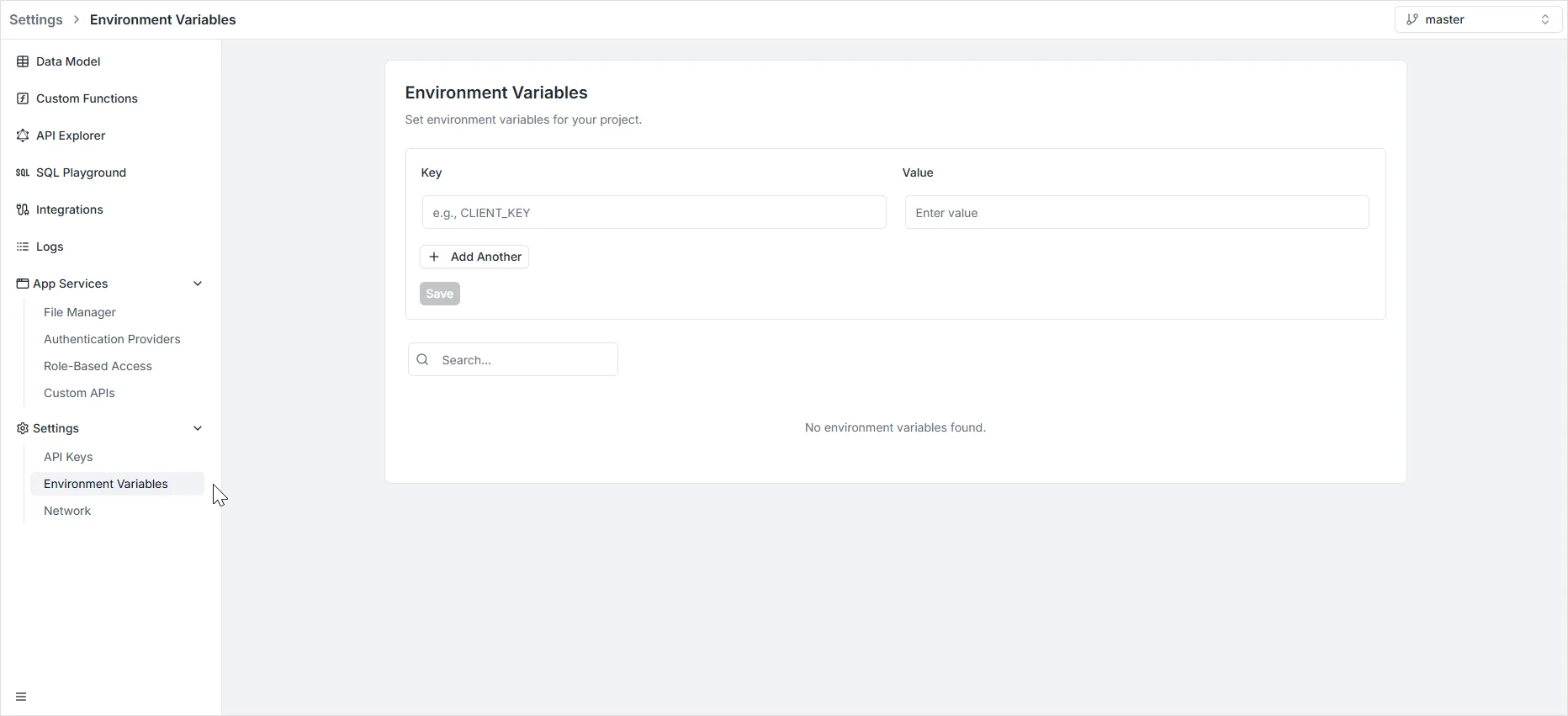The image size is (1568, 716).
Task: Click the Custom Functions icon
Action: tap(23, 98)
